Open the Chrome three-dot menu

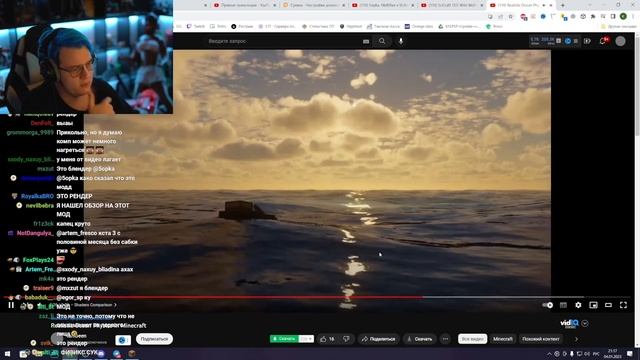click(633, 16)
